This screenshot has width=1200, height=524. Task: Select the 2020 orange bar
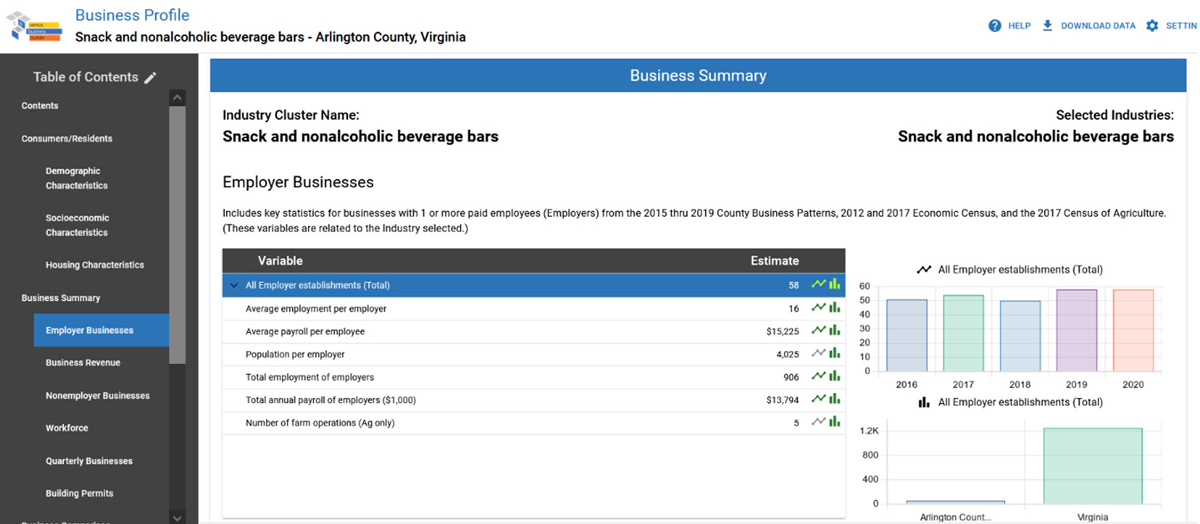[1134, 331]
